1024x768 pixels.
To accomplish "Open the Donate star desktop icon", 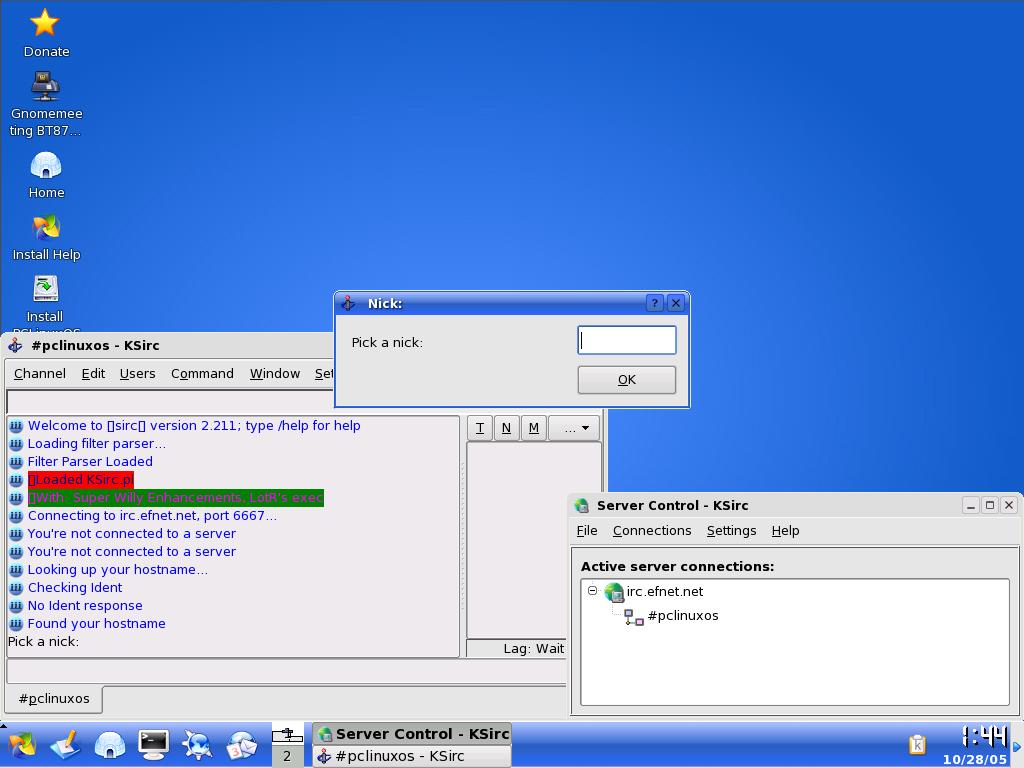I will [x=45, y=24].
